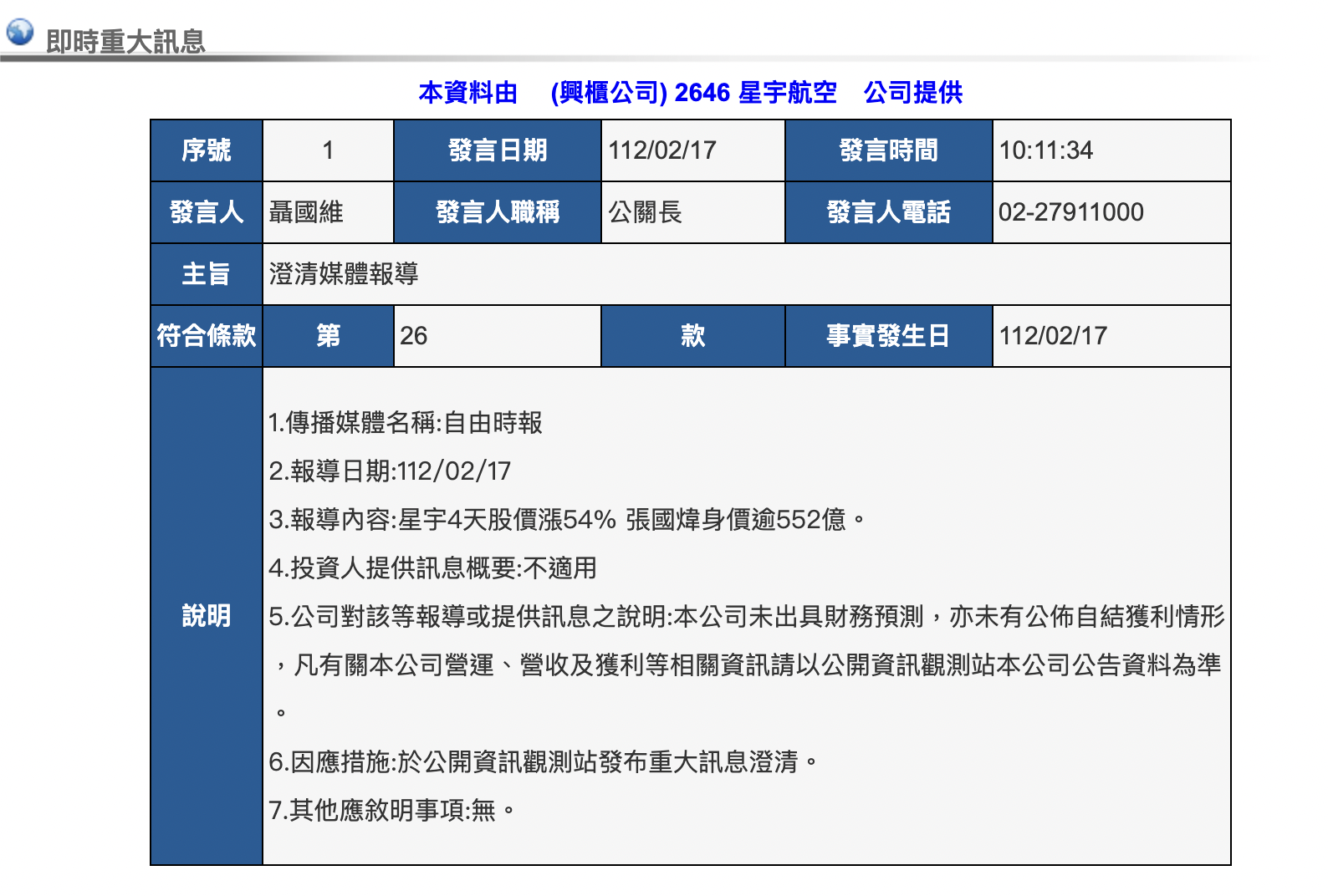
Task: Select the subject text 澄清媒體報導
Action: [x=344, y=274]
